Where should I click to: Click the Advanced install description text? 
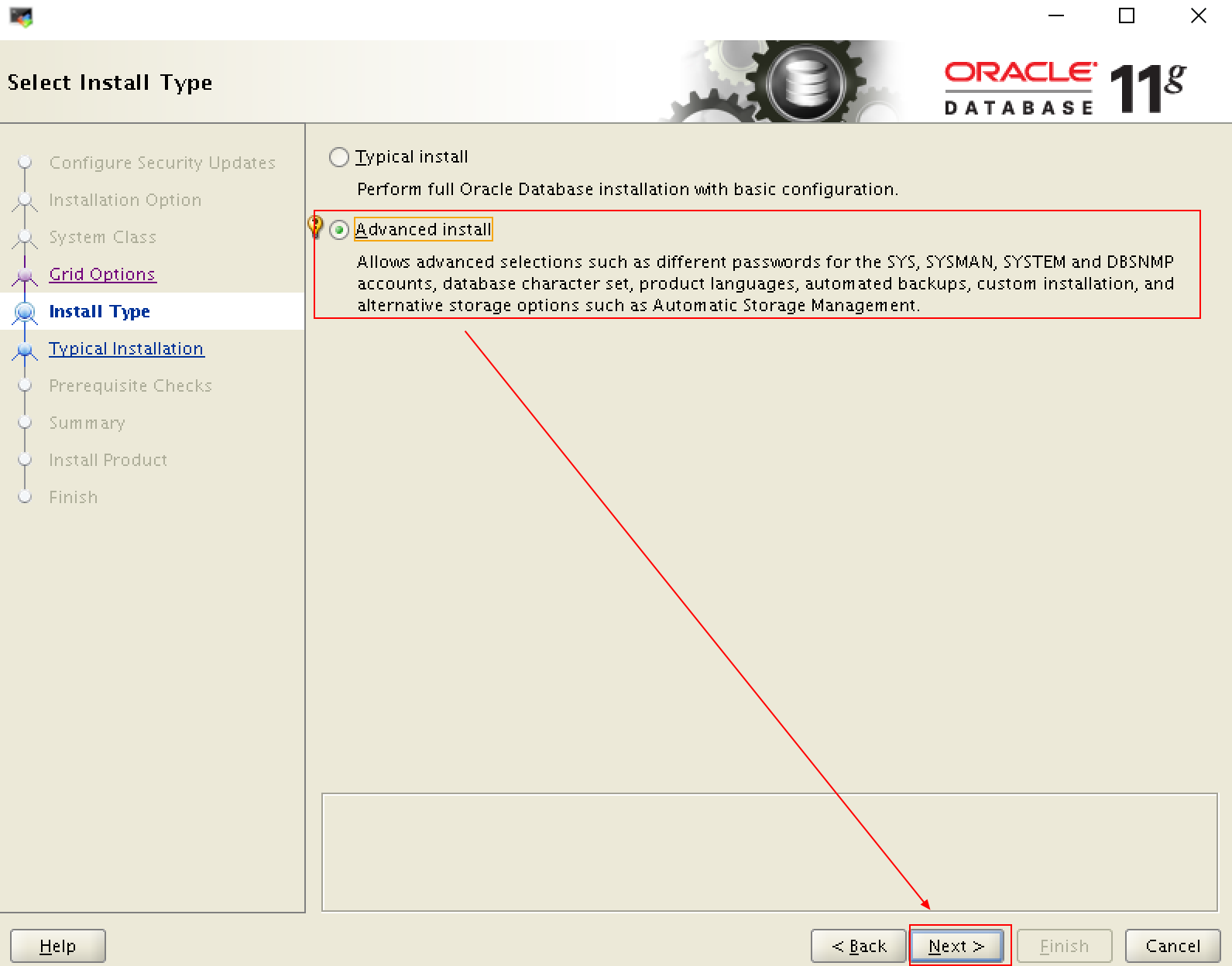(764, 283)
